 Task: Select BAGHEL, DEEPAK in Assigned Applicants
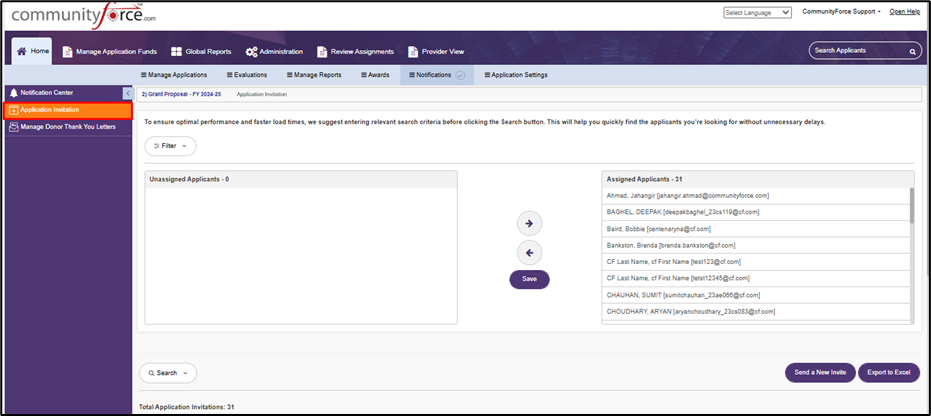[755, 212]
